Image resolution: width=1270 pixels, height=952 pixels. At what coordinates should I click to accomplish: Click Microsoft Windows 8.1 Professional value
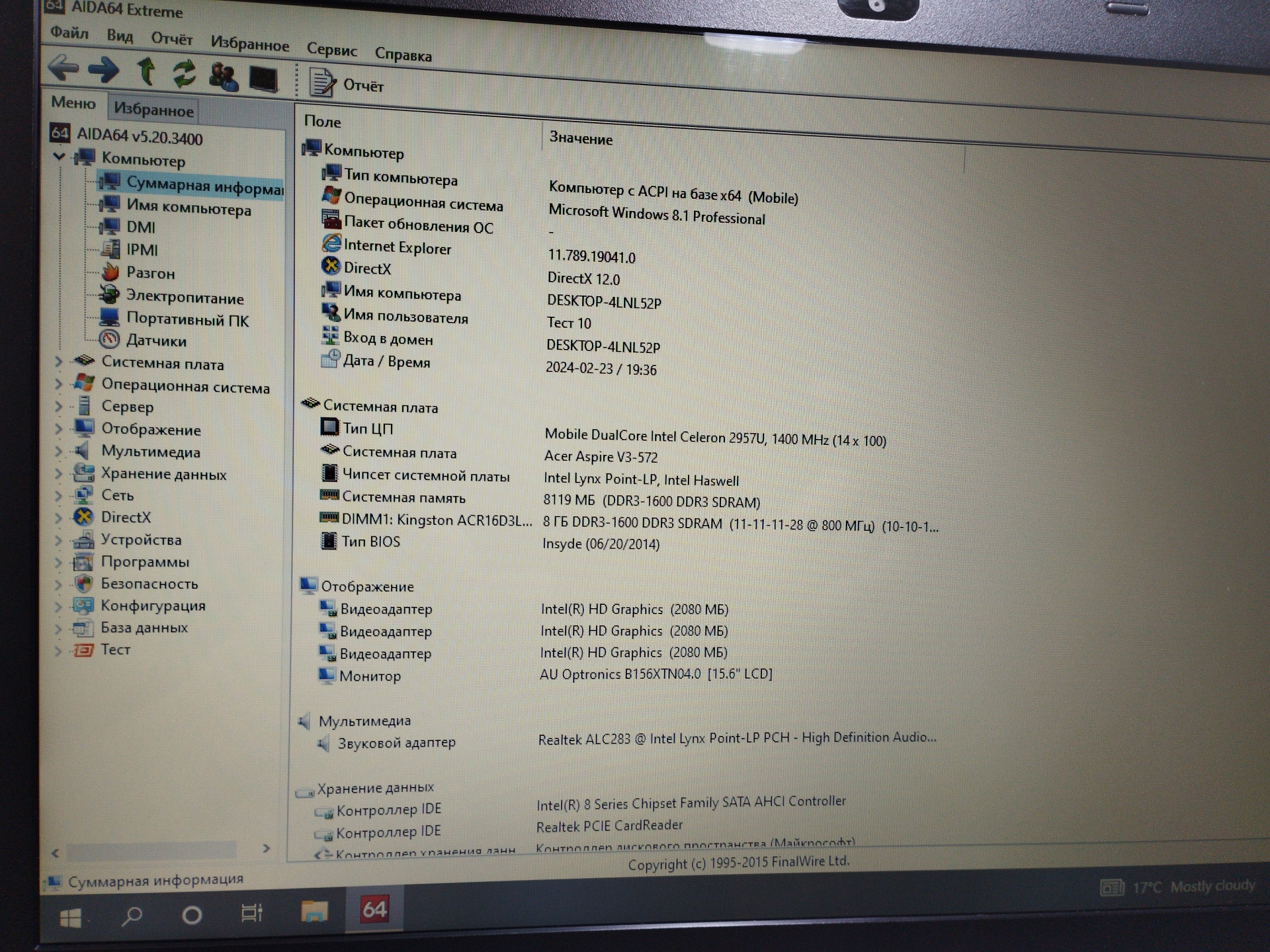pyautogui.click(x=657, y=216)
